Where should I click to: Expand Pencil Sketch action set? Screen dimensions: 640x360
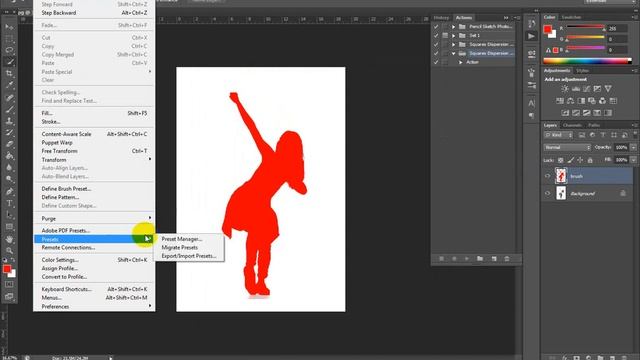tap(453, 27)
